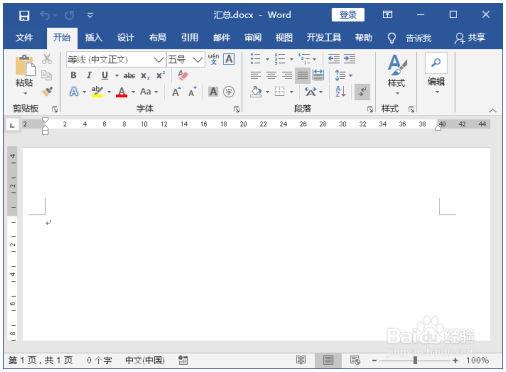Open font dialog launcher
The image size is (506, 372).
(236, 109)
